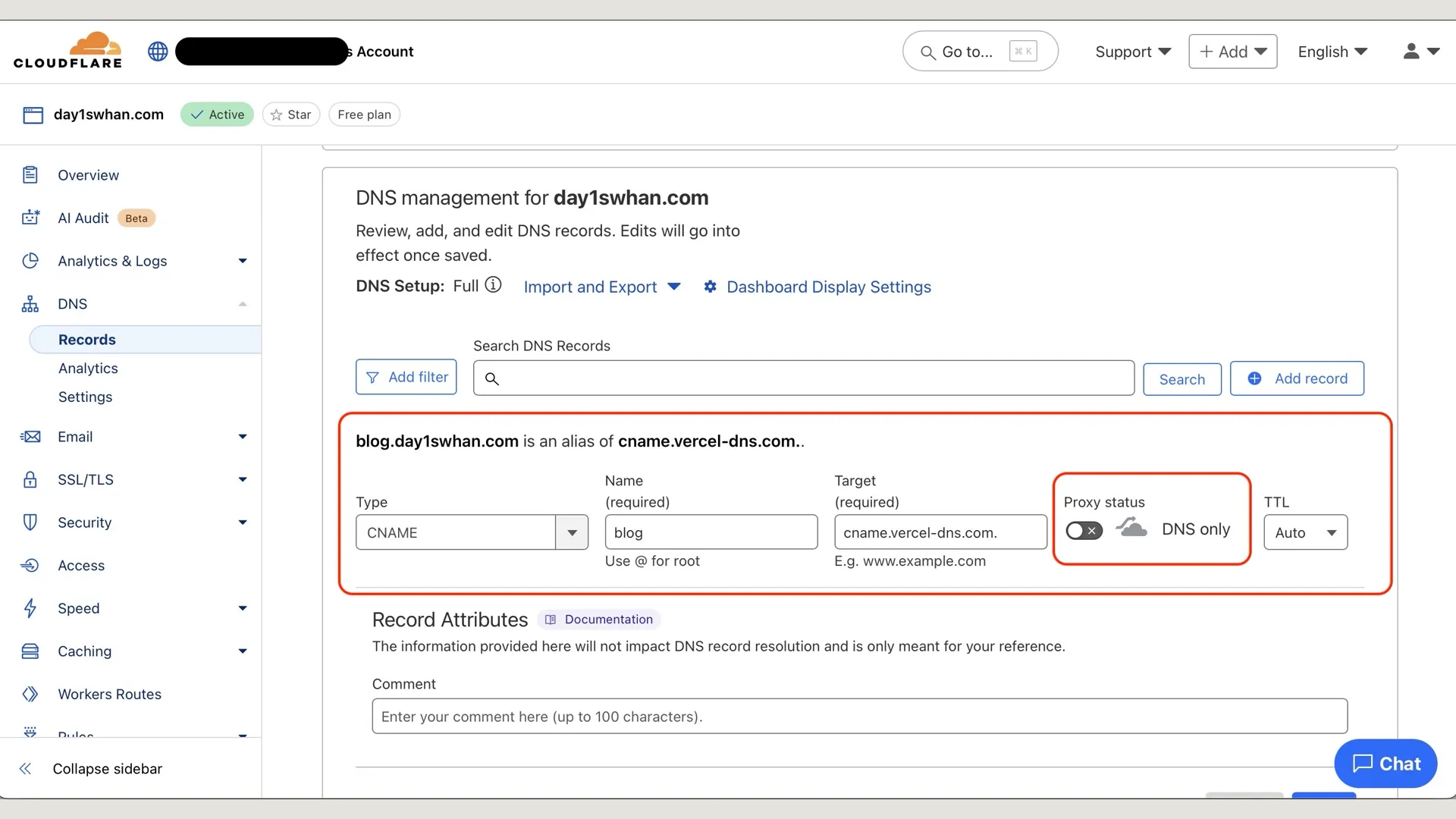The width and height of the screenshot is (1456, 819).
Task: Click the Email envelope icon
Action: point(30,437)
